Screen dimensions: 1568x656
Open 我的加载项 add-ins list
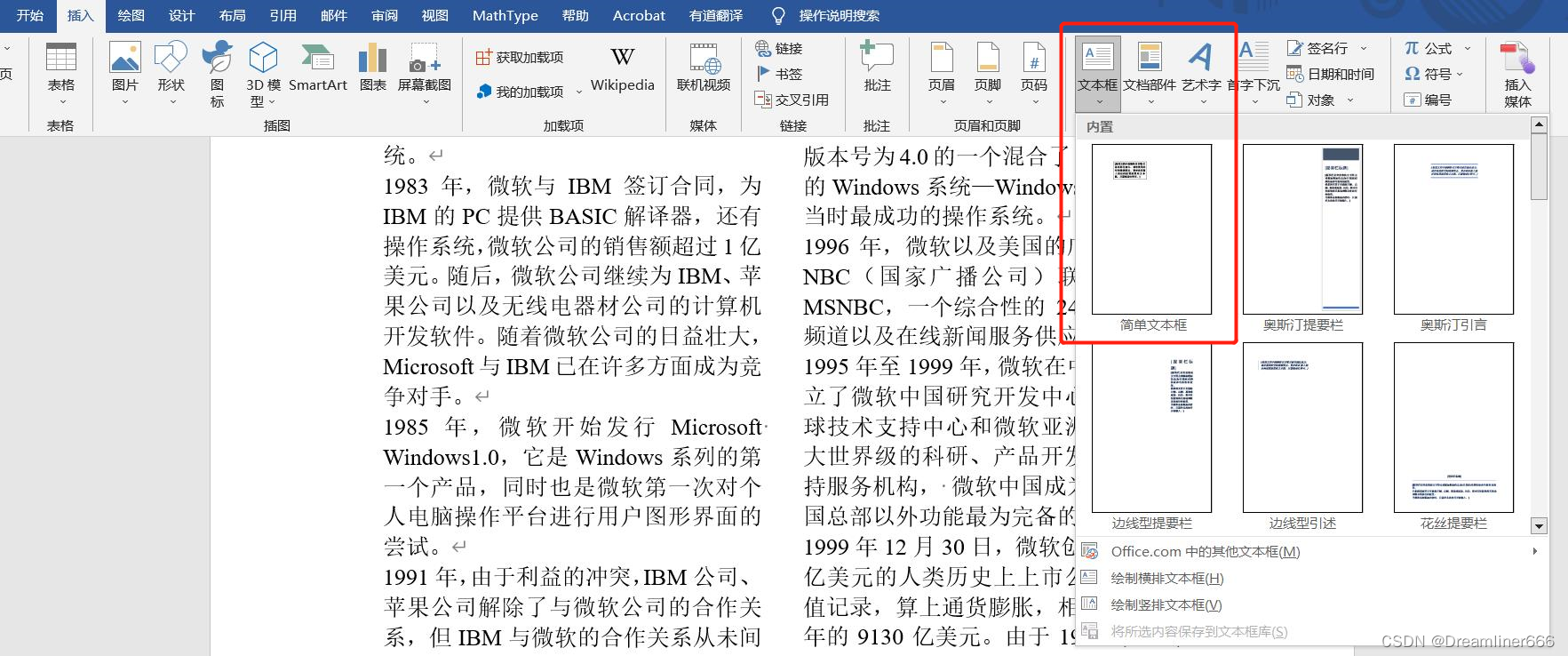(x=521, y=92)
